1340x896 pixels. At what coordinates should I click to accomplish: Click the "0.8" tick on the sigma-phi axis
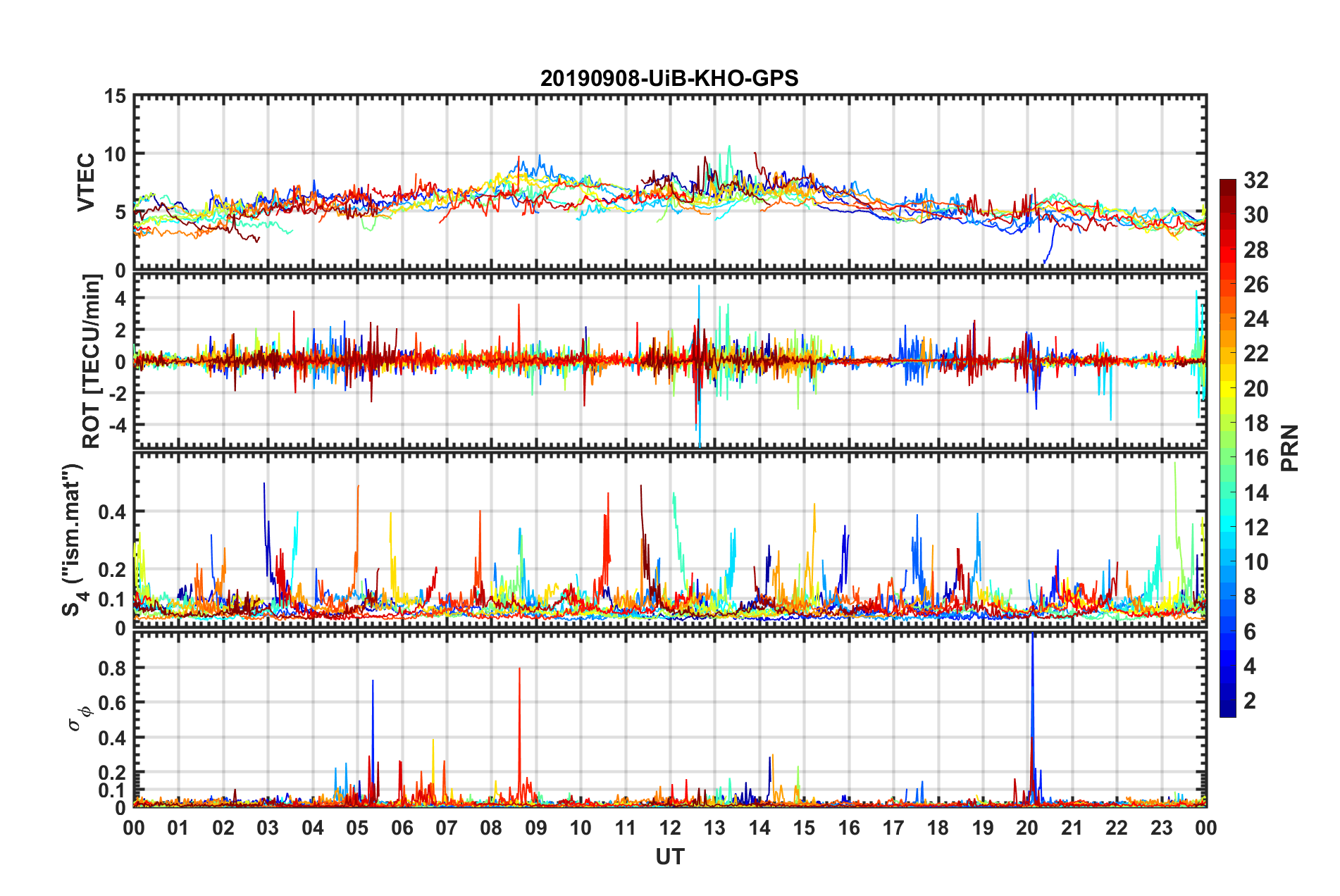[113, 668]
